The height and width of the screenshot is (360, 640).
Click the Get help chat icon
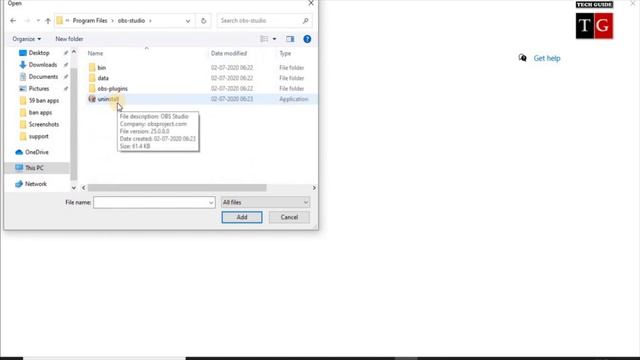[522, 58]
